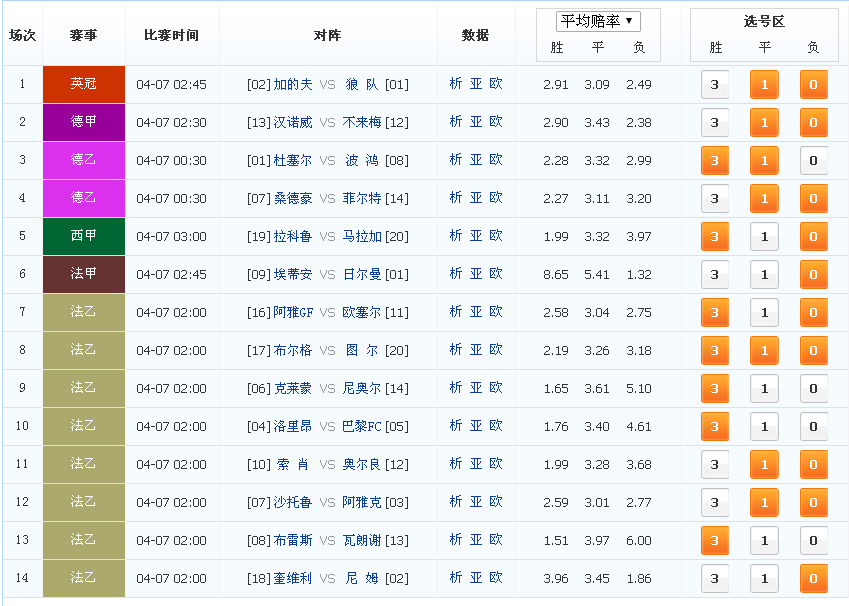
Task: Click the 西甲 league cell in row 5
Action: click(x=83, y=236)
